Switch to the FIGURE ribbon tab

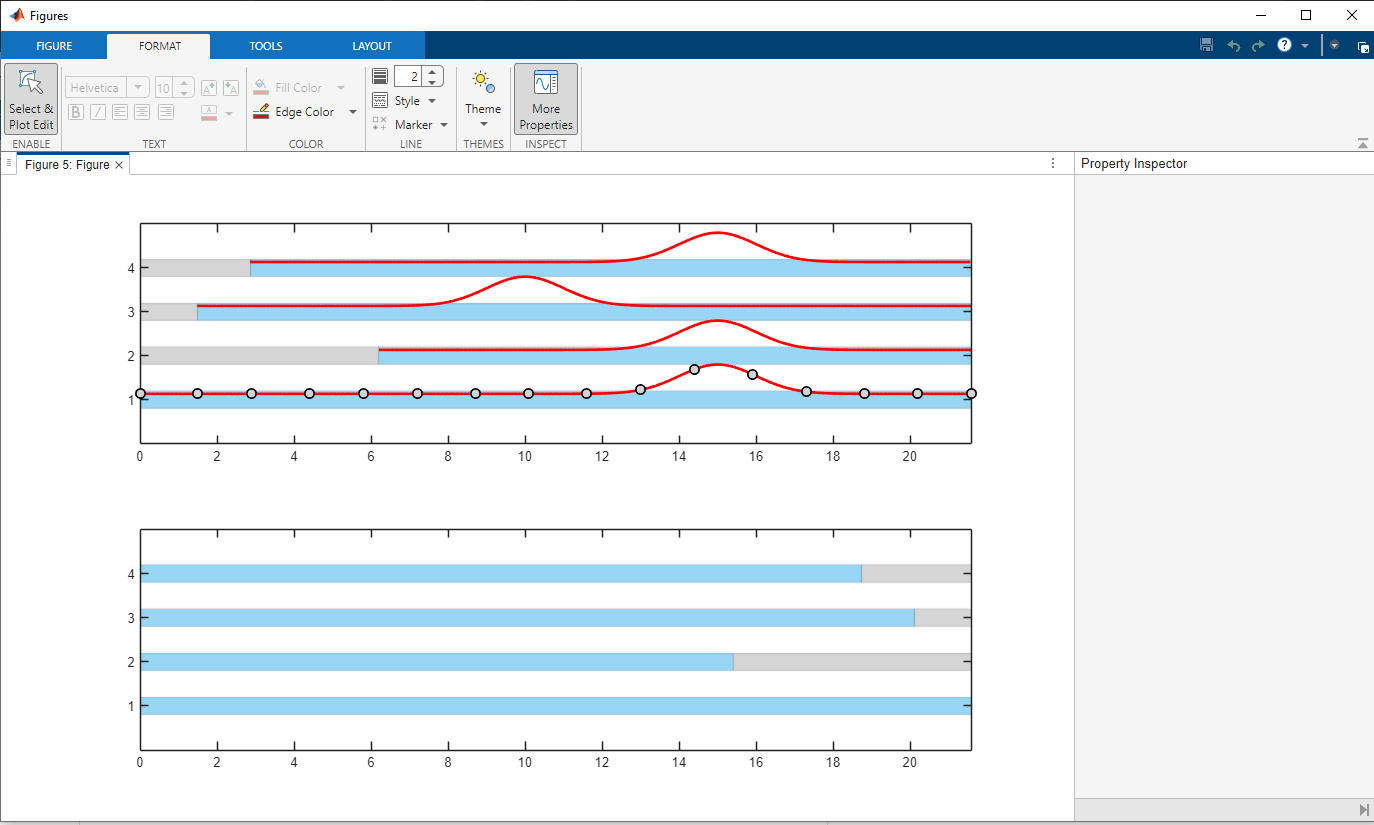(x=54, y=46)
